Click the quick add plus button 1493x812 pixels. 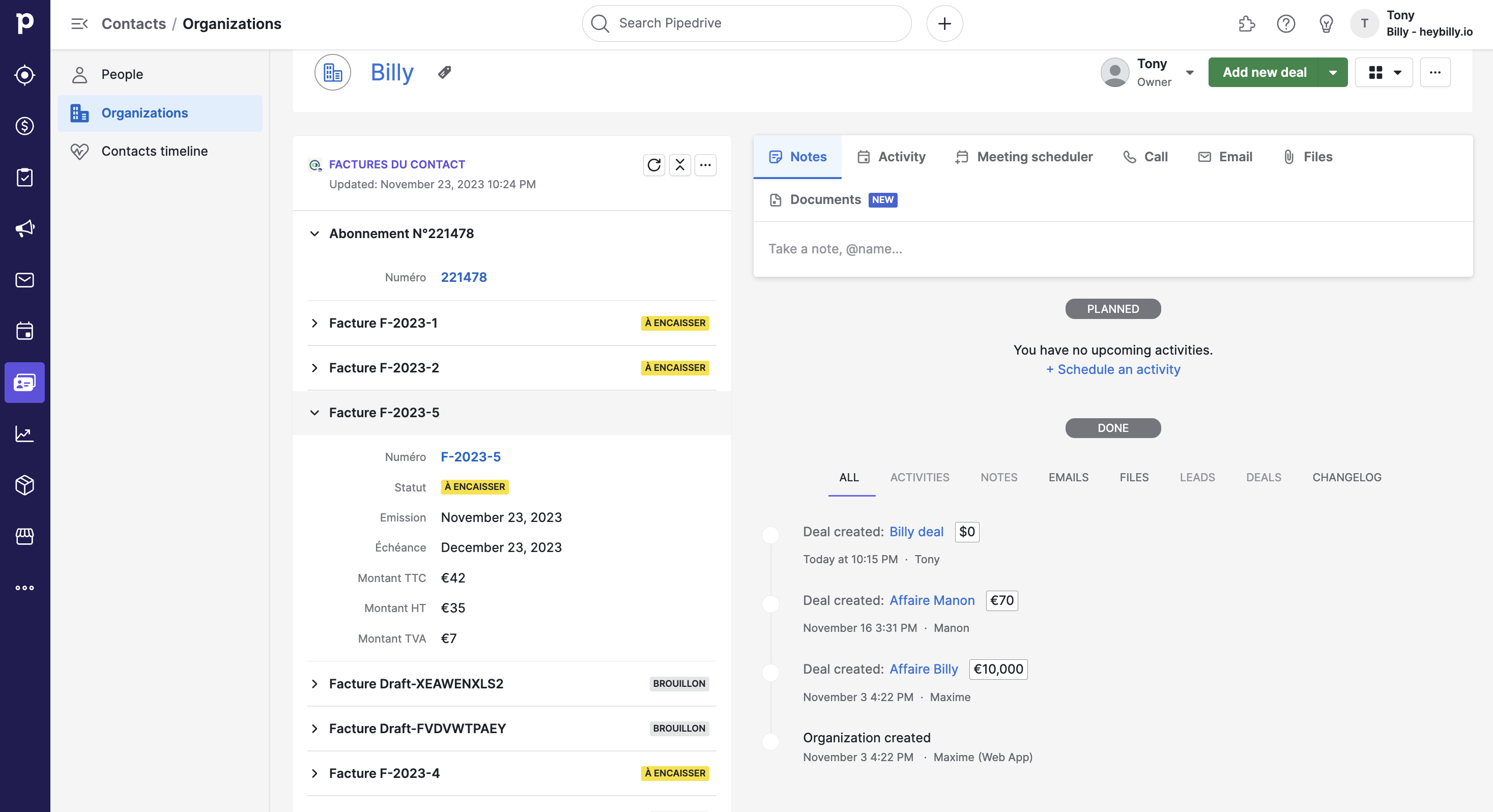945,23
